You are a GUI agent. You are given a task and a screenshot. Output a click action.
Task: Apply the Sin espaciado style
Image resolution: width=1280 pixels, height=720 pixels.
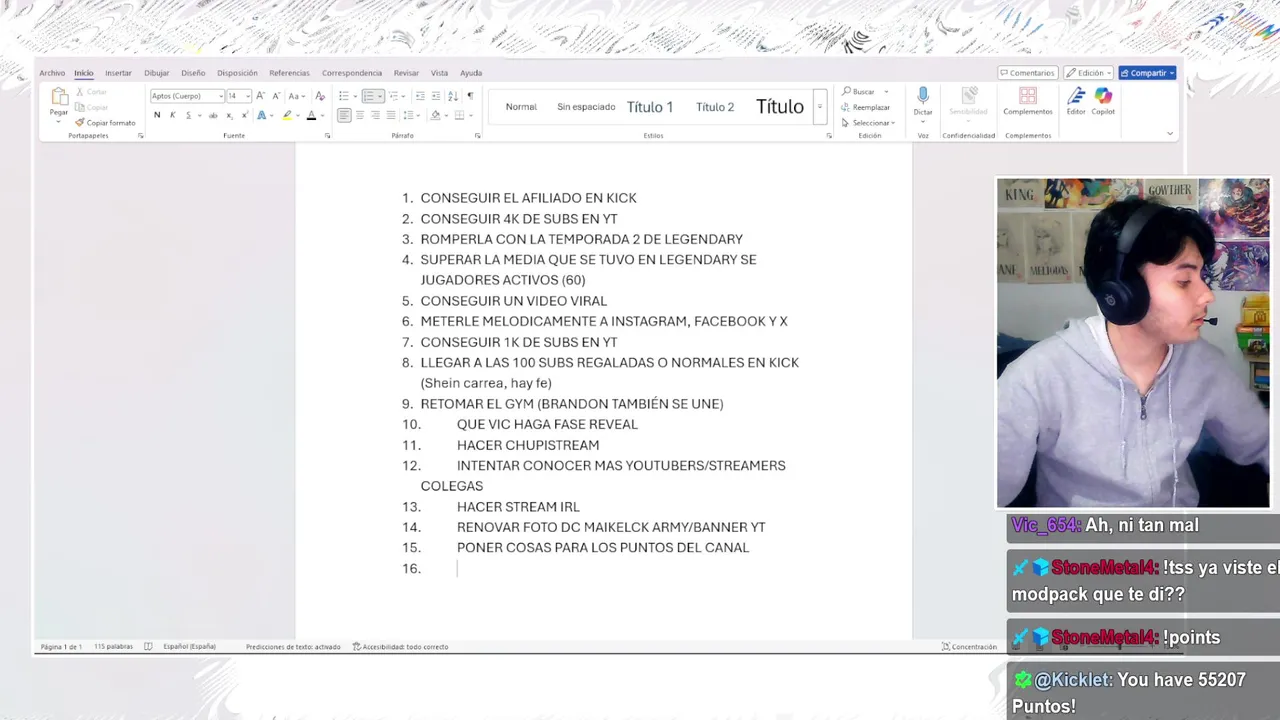[586, 107]
